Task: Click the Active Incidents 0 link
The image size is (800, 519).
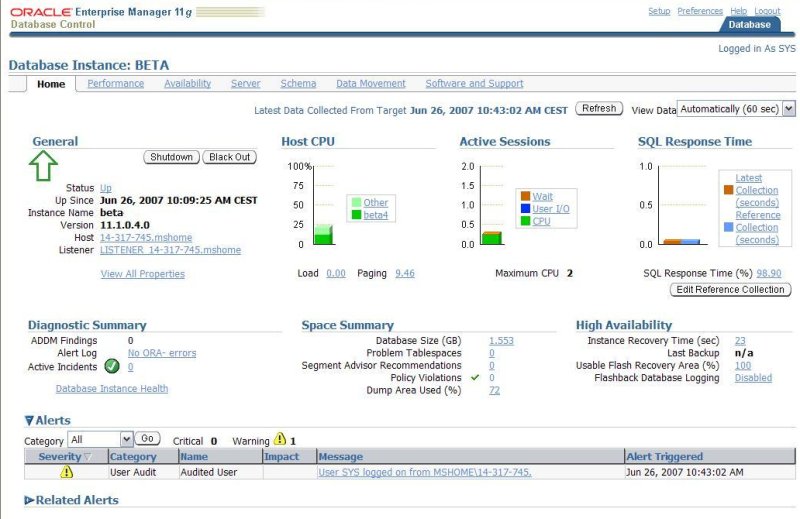Action: tap(131, 366)
